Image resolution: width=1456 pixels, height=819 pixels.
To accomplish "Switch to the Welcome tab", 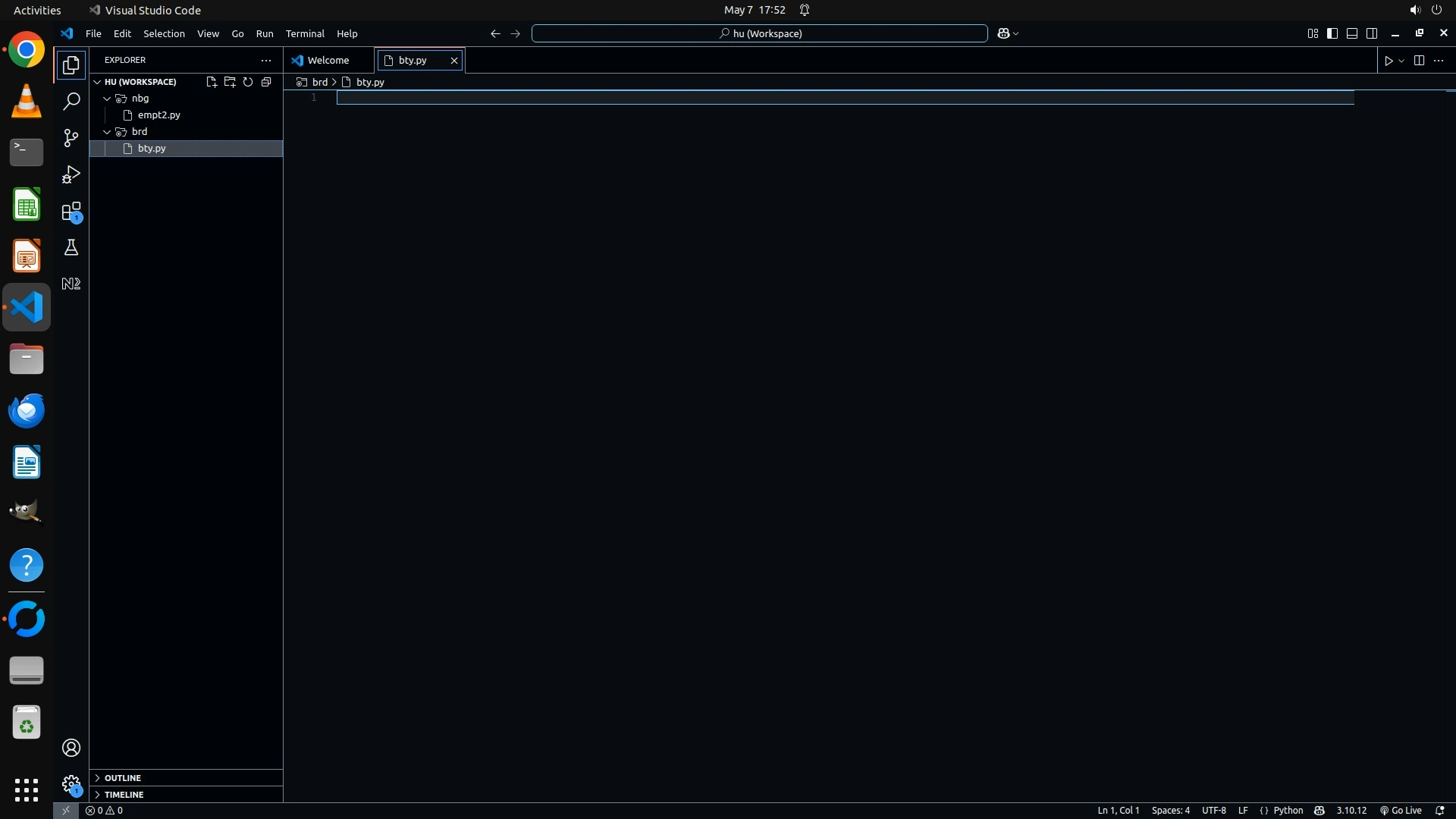I will tap(328, 60).
